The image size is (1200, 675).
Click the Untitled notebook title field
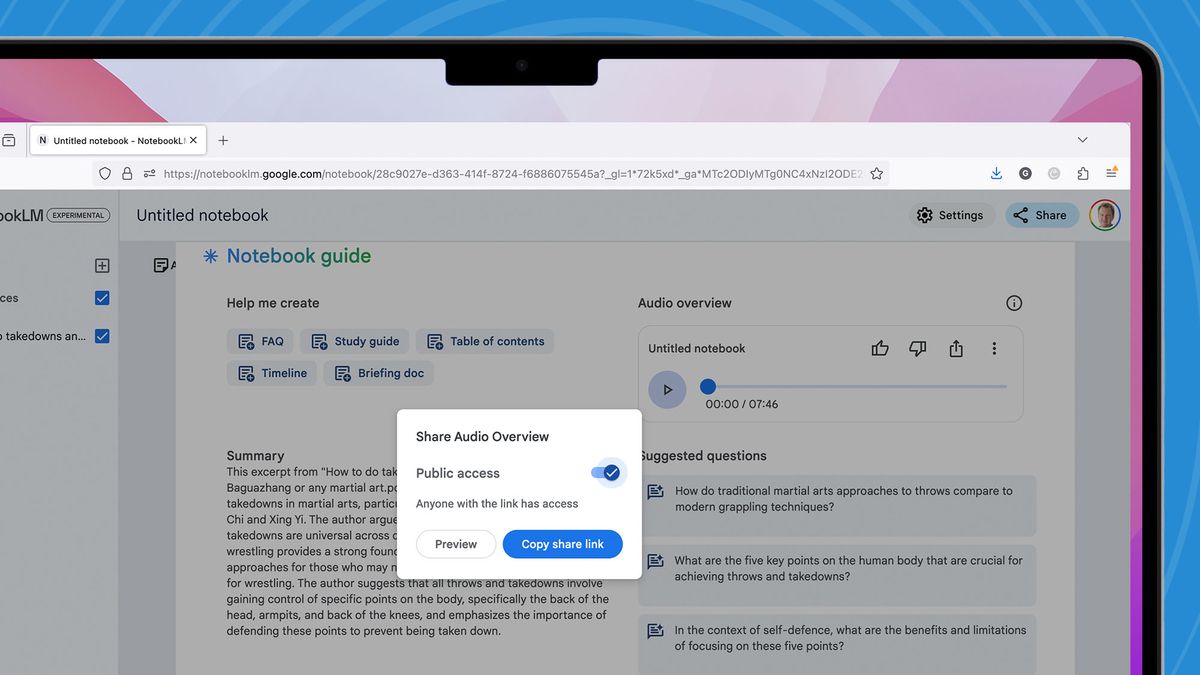pyautogui.click(x=203, y=215)
